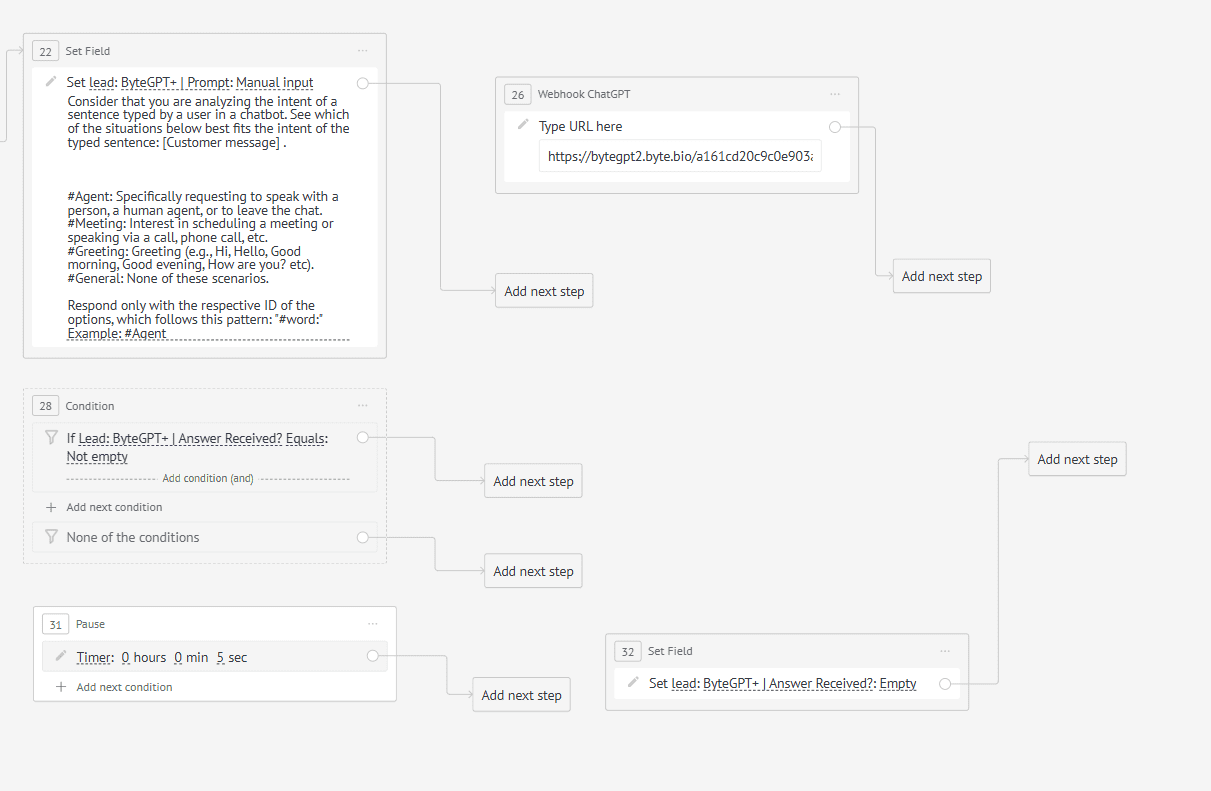This screenshot has width=1211, height=791.
Task: Click the output connector circle of the Pause timer
Action: pos(373,656)
